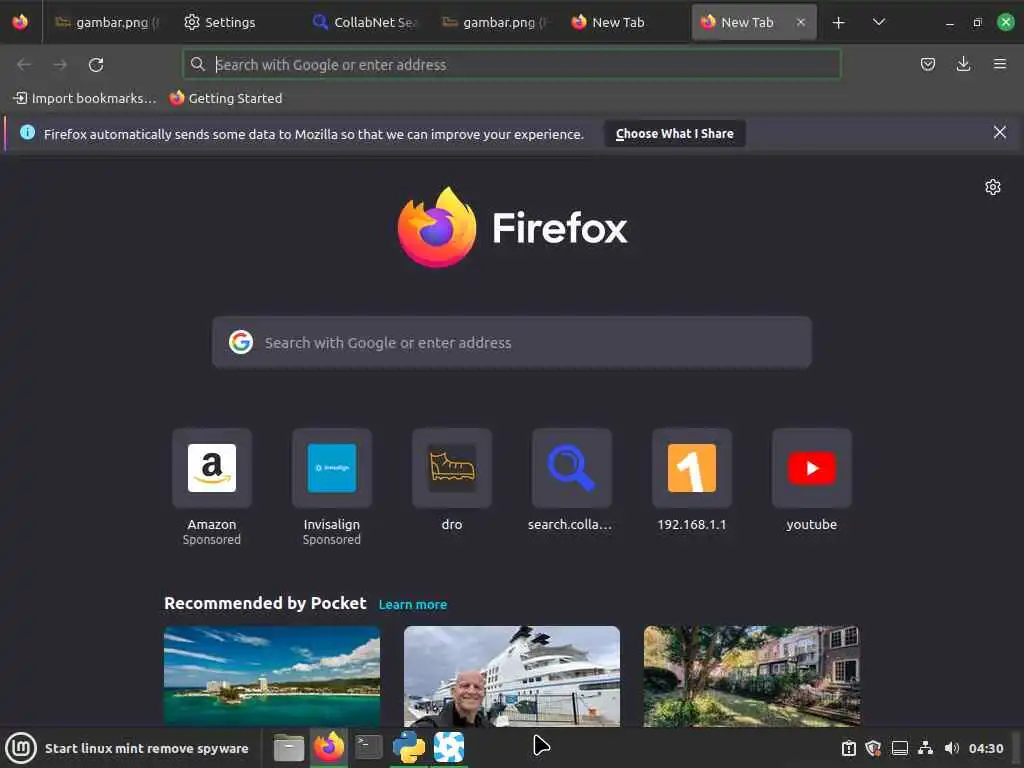
Task: Open the update manager shield icon
Action: [873, 748]
